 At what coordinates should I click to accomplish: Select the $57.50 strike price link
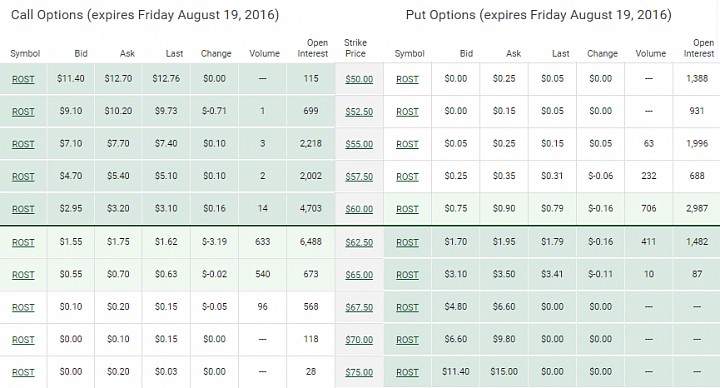pos(359,177)
